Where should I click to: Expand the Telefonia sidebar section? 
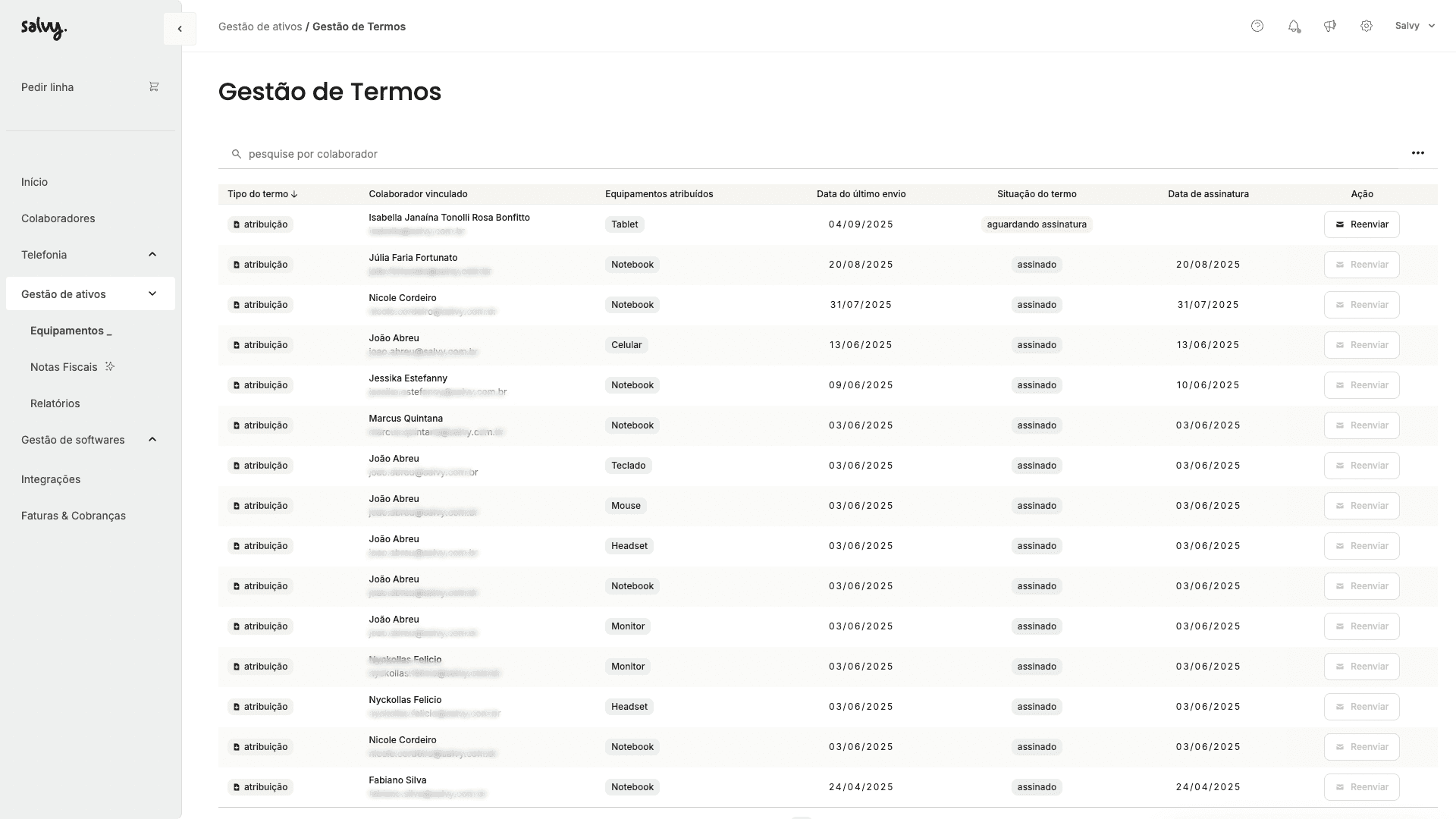coord(152,255)
